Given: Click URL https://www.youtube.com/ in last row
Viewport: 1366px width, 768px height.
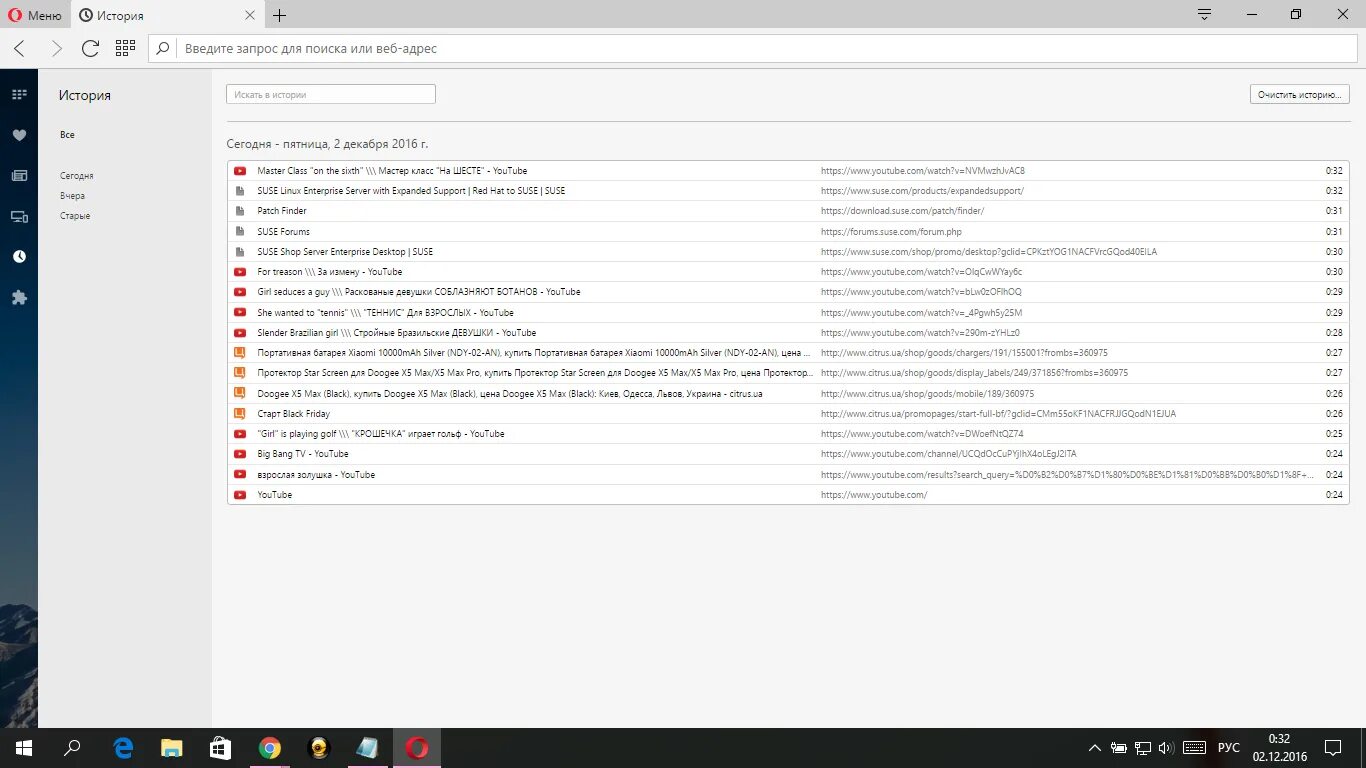Looking at the screenshot, I should pyautogui.click(x=874, y=495).
